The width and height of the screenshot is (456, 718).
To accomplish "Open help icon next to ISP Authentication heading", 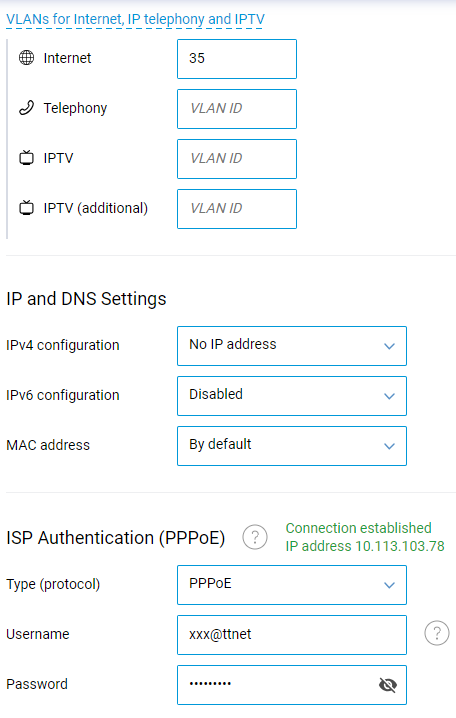I will (x=255, y=537).
